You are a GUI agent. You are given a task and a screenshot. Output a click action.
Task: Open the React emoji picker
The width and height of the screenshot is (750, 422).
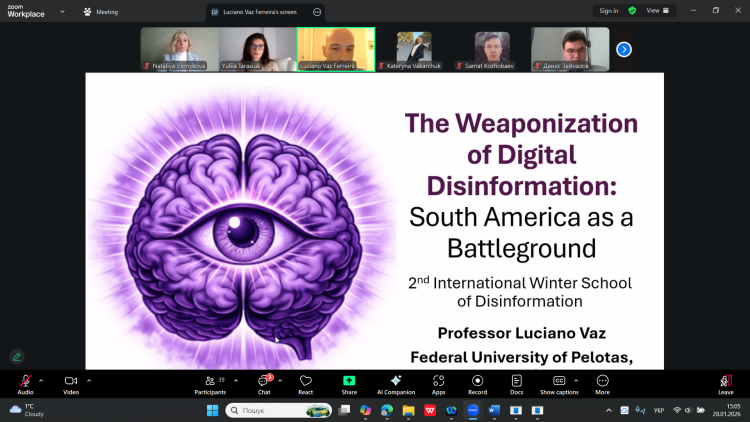pos(306,382)
